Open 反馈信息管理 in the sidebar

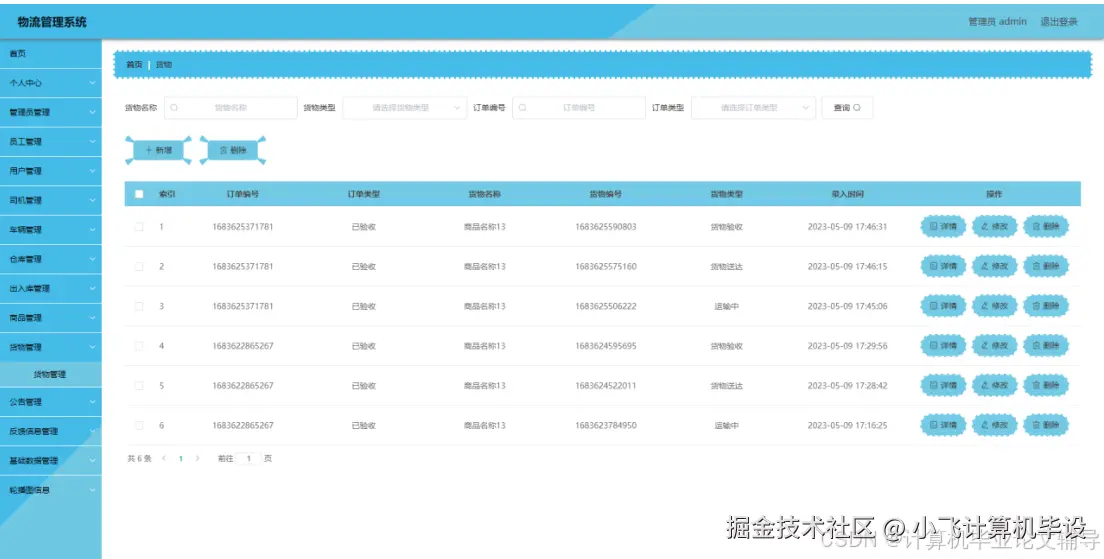coord(51,432)
